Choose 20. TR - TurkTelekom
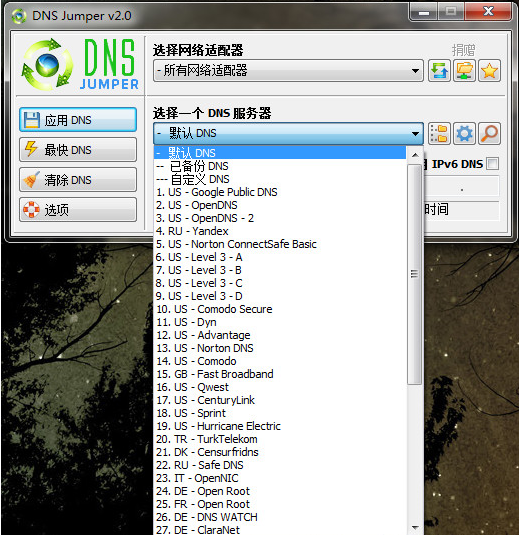This screenshot has width=519, height=535. point(280,439)
